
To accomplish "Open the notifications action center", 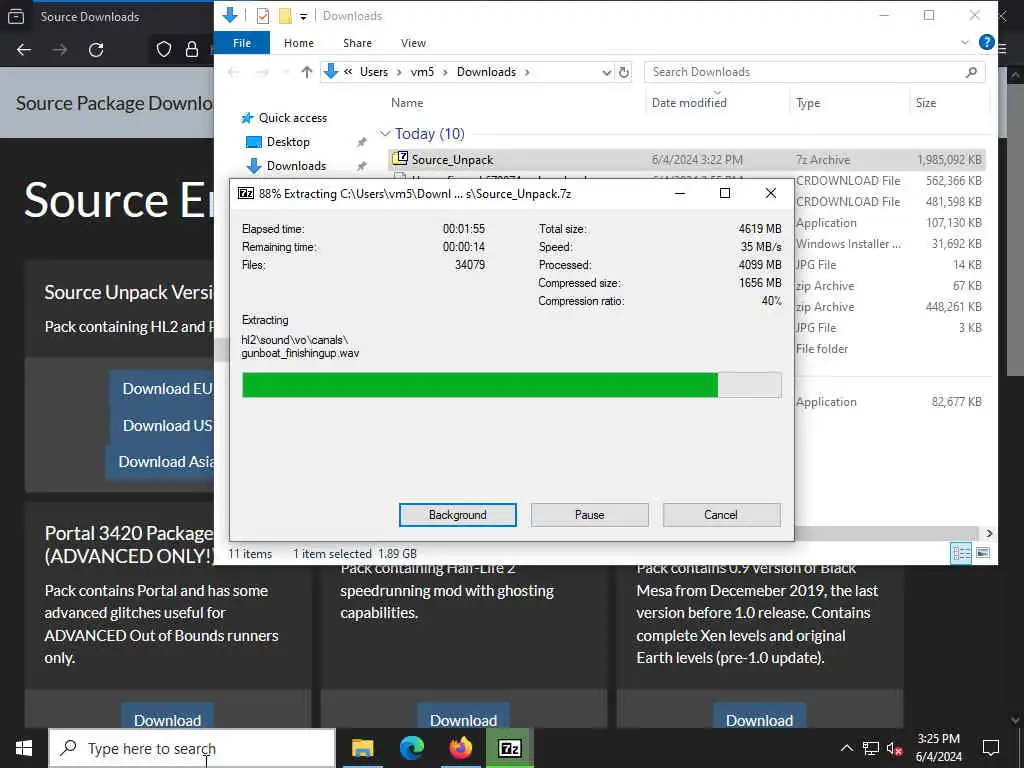I will (991, 748).
